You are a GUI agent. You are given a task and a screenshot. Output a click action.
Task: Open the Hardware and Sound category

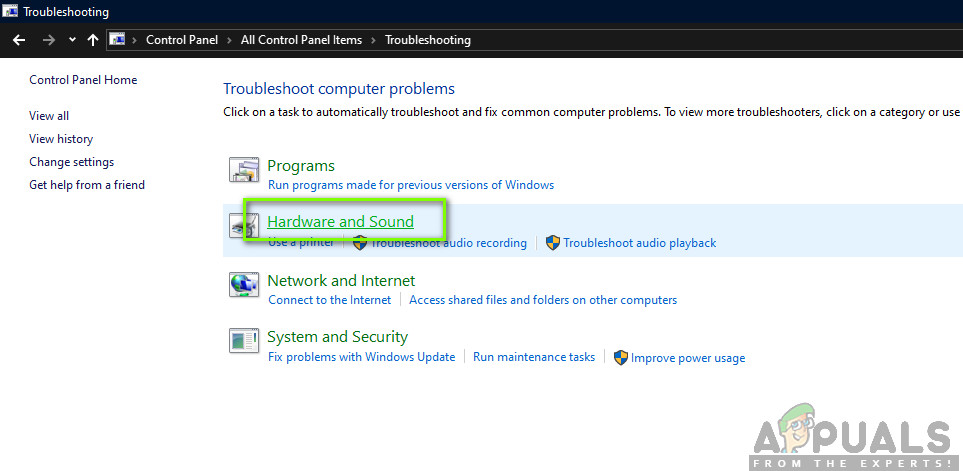[340, 222]
